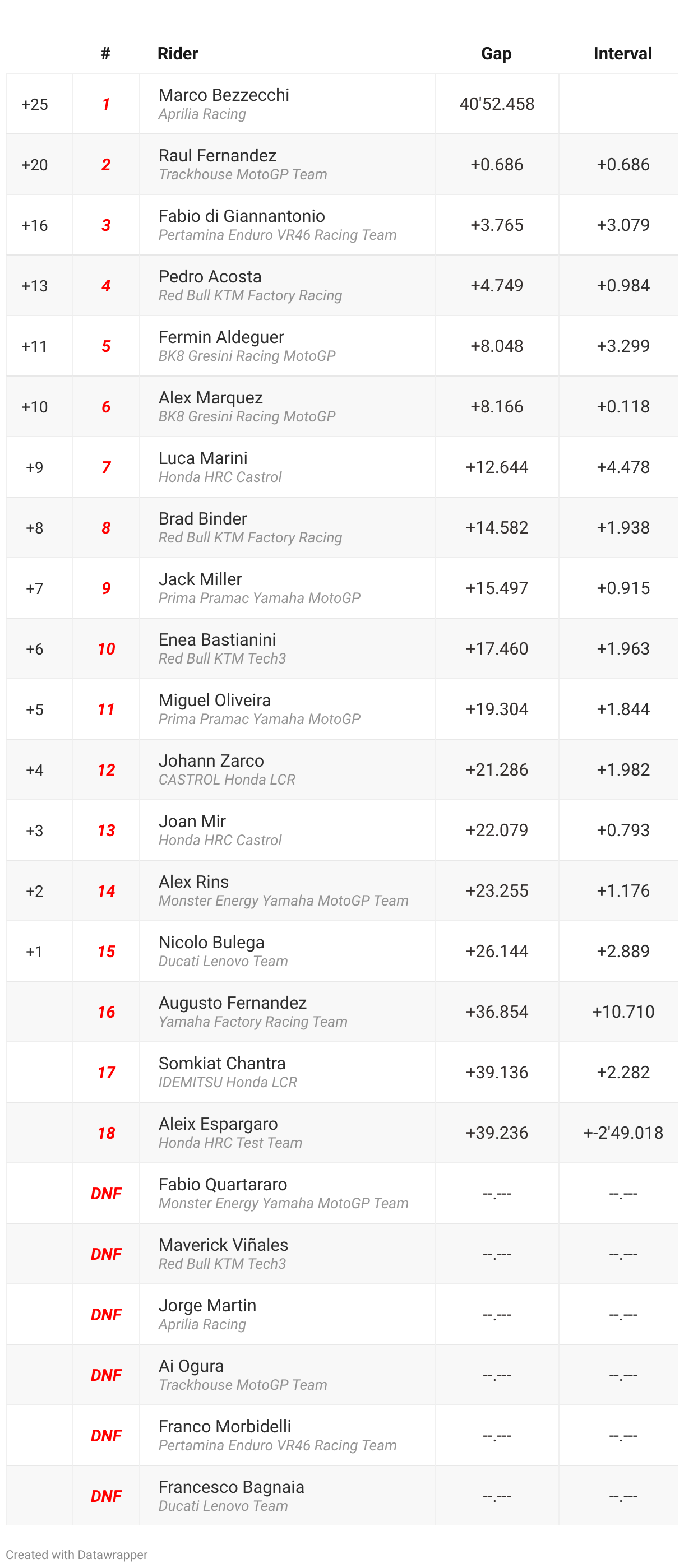Click position number 7 for Luca Marini
Viewport: 684px width, 1568px height.
pos(105,467)
